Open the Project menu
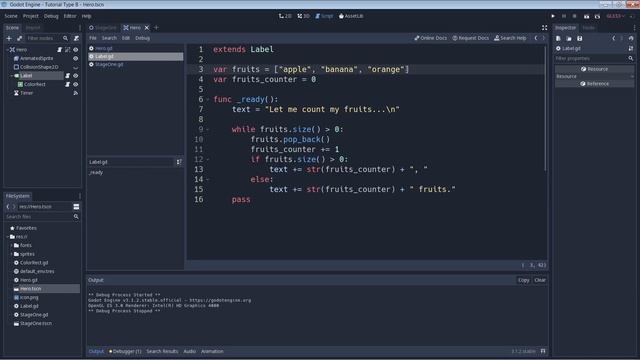Viewport: 640px width, 360px height. pos(31,16)
